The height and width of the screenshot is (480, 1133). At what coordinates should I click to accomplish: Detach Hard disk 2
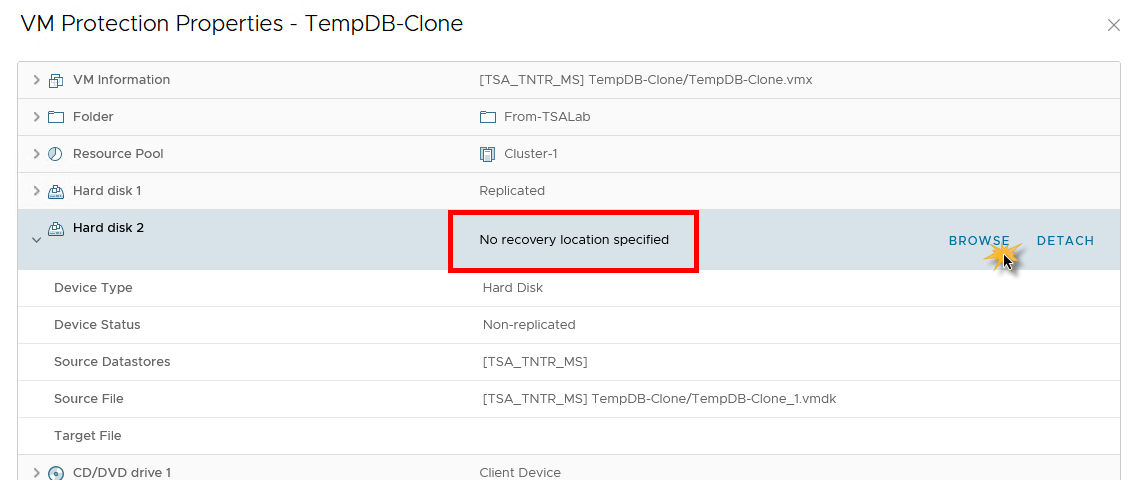pyautogui.click(x=1065, y=241)
